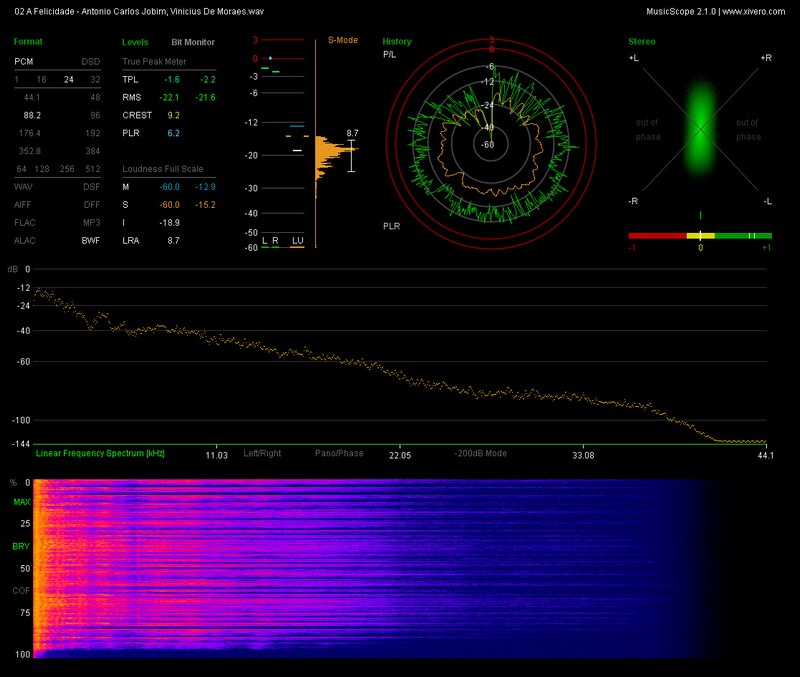Click the CREST value 9.2
Viewport: 800px width, 677px height.
click(173, 115)
